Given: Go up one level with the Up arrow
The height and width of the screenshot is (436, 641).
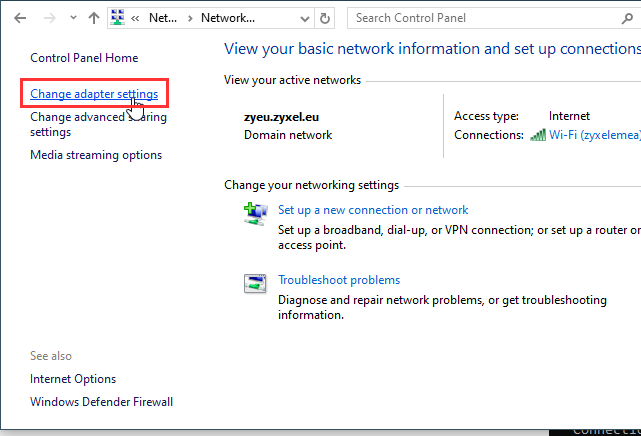Looking at the screenshot, I should (93, 18).
